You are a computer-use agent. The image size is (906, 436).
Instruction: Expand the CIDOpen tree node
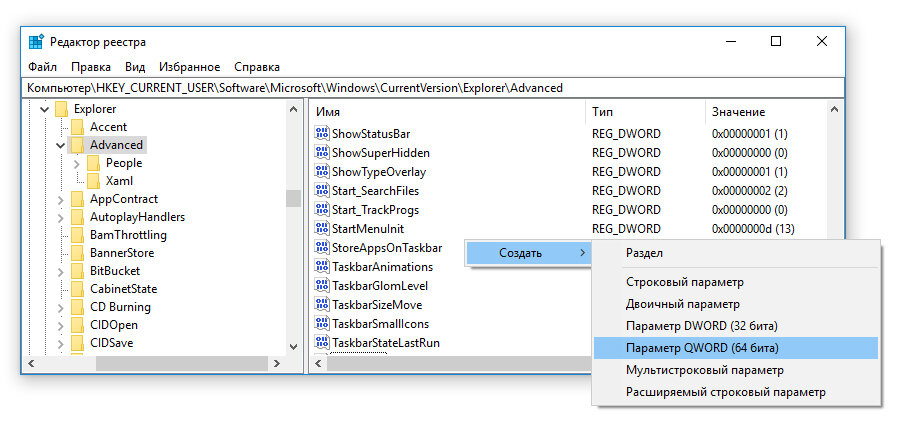61,326
